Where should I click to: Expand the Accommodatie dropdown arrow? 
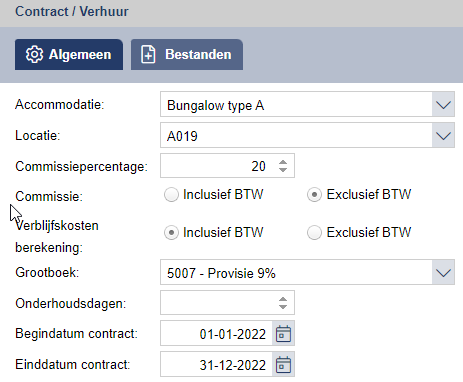click(443, 105)
